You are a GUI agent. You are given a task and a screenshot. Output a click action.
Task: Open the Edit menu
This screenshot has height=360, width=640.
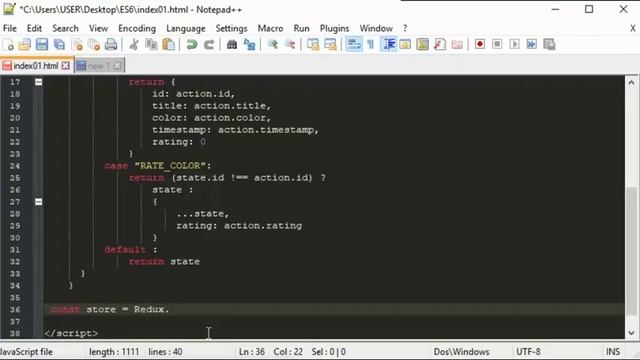coord(34,28)
